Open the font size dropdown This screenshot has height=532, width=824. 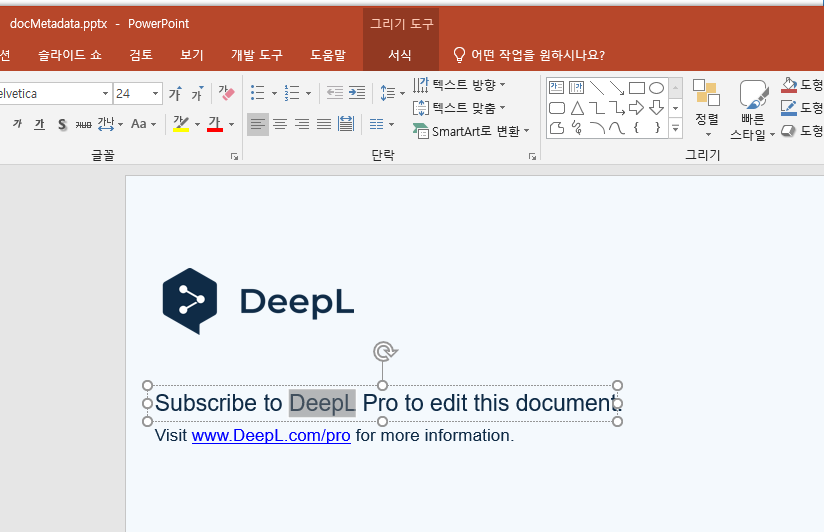point(156,94)
